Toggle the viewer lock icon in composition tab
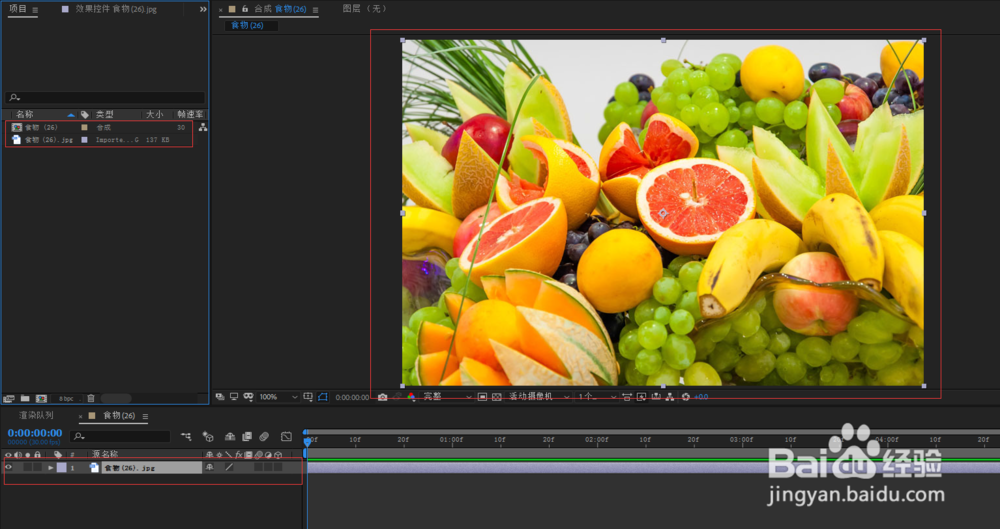 pos(244,9)
